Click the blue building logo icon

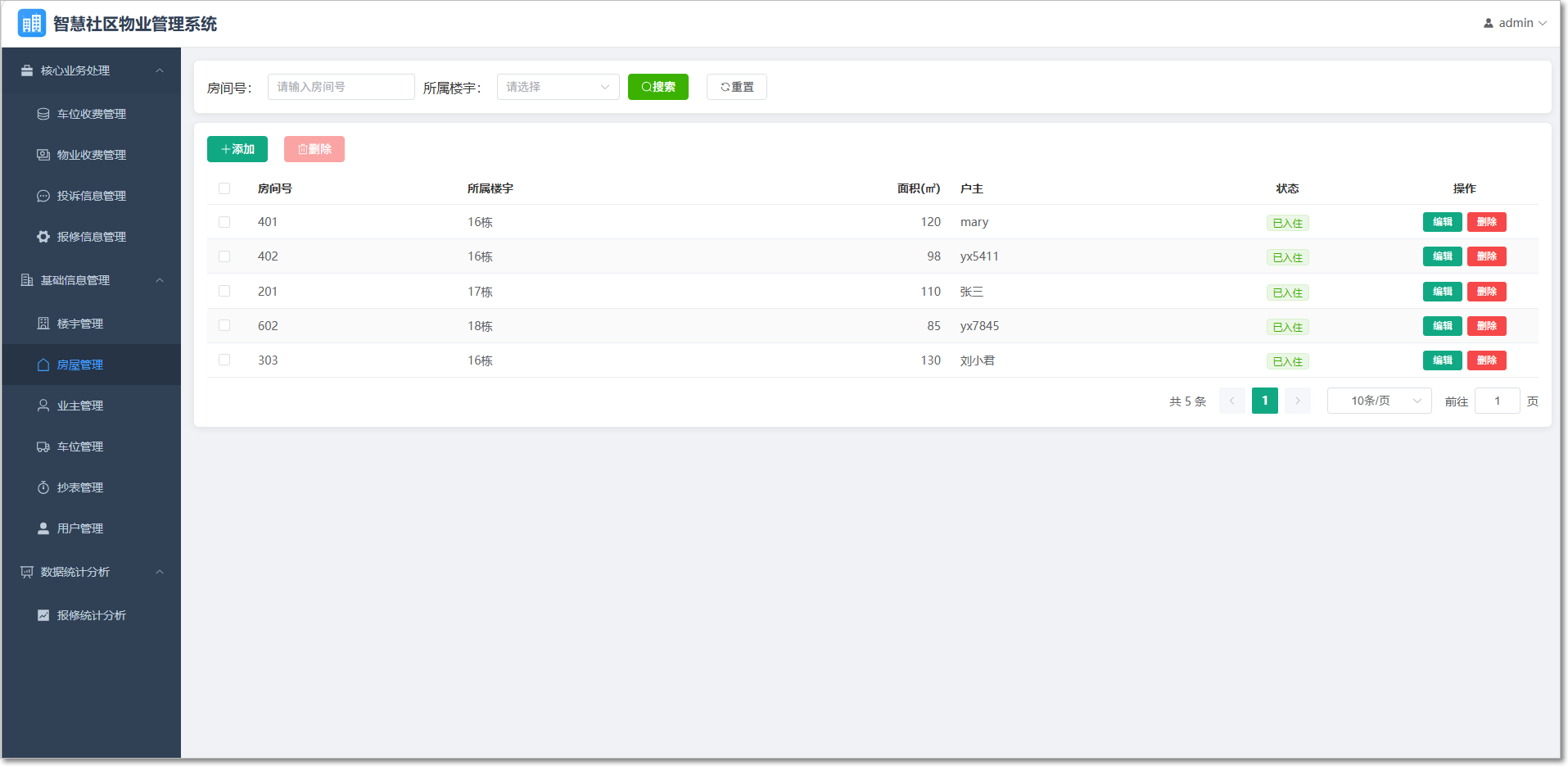click(x=32, y=23)
